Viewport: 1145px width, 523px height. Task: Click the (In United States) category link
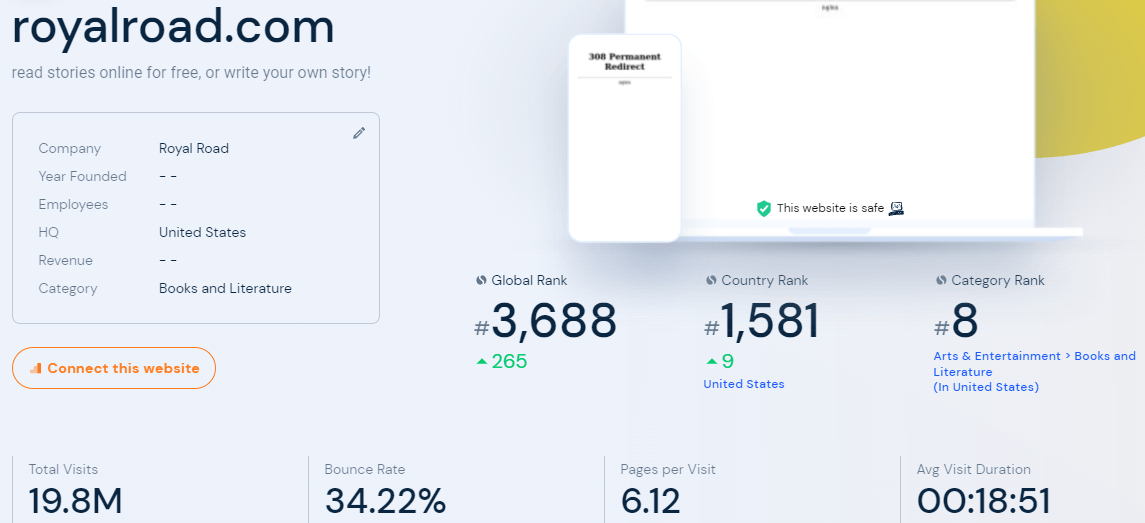coord(986,387)
